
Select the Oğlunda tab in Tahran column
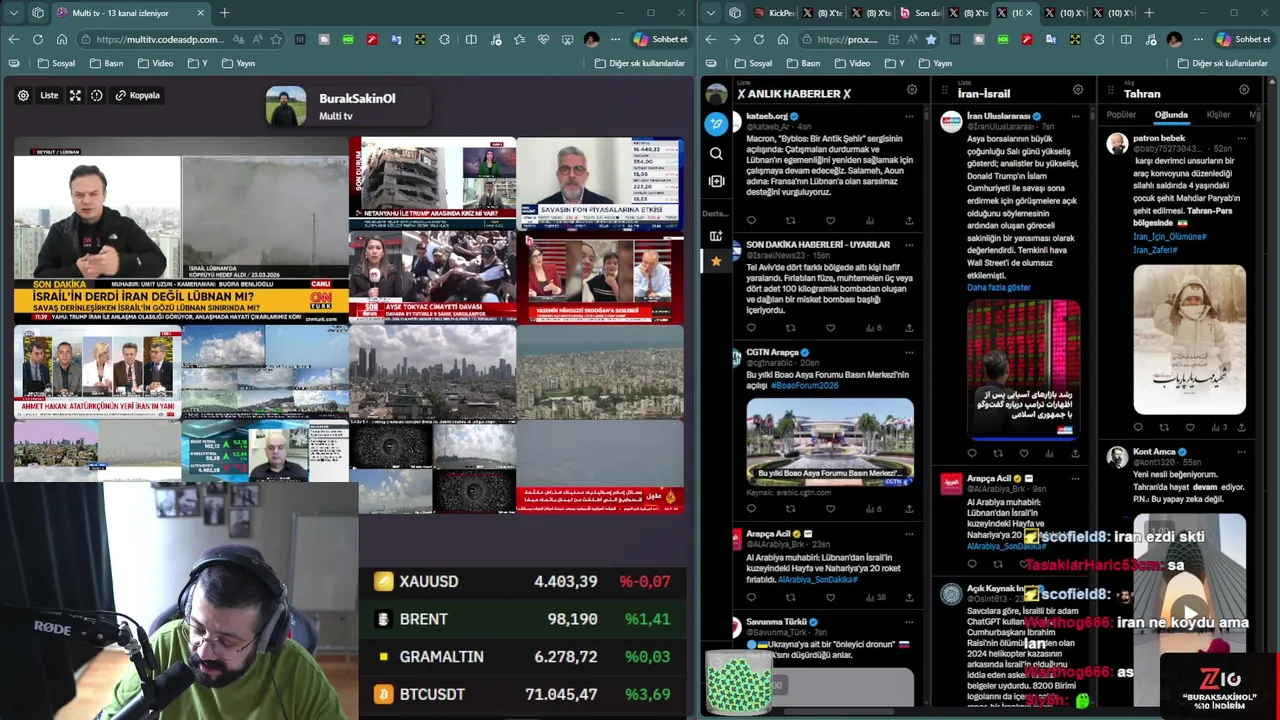[1171, 115]
